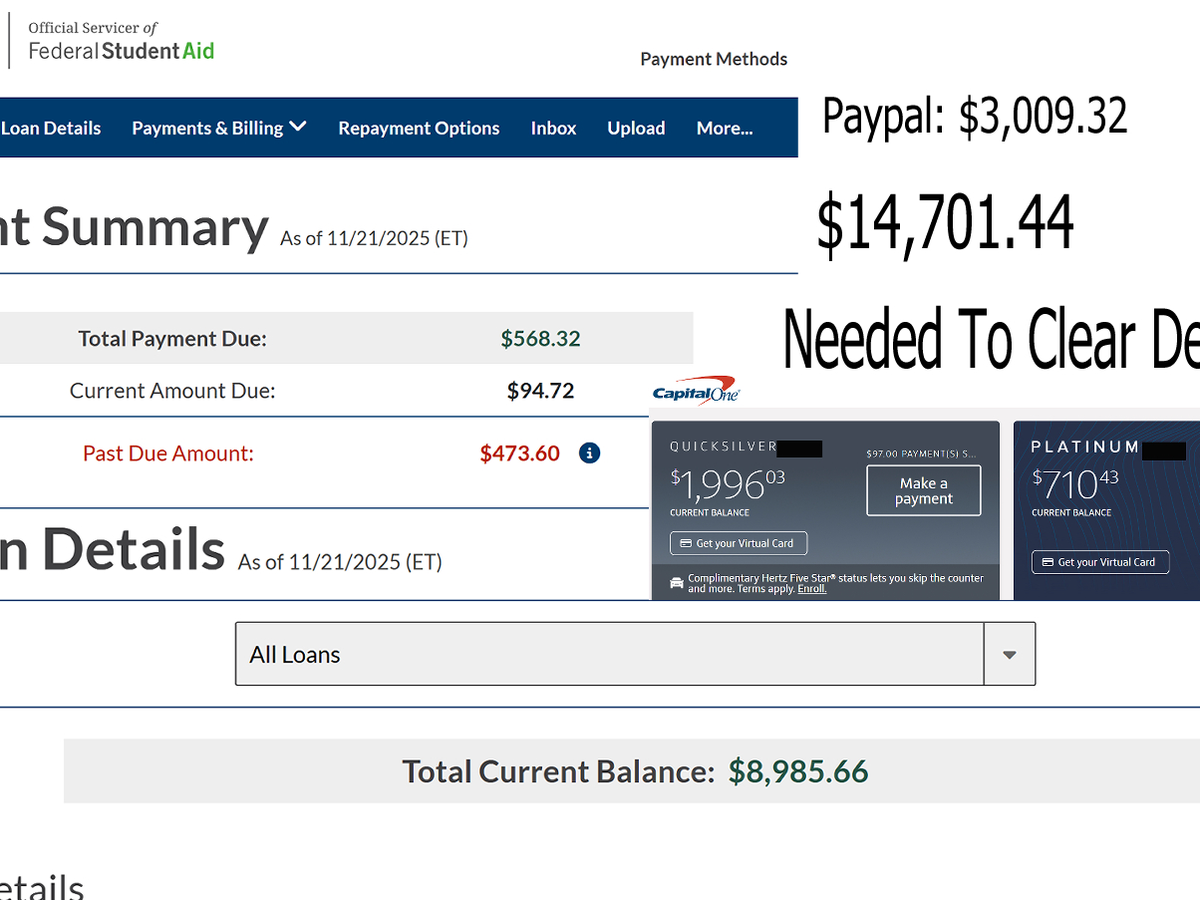Open the All Loans selection box
1200x900 pixels.
pos(609,654)
